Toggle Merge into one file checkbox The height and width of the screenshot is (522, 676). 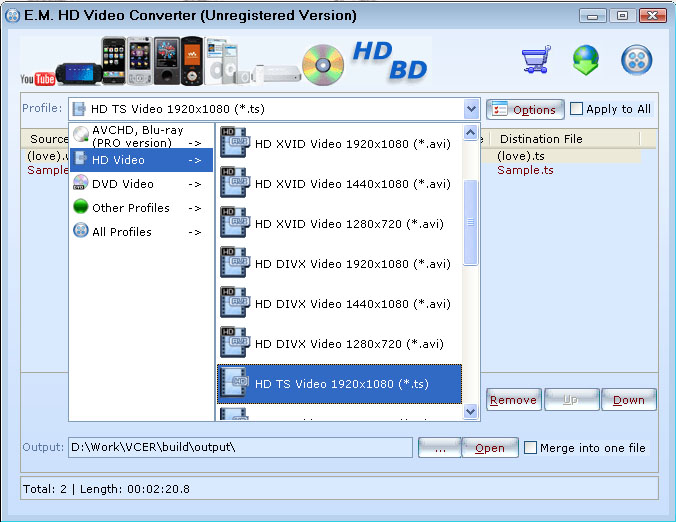[531, 448]
